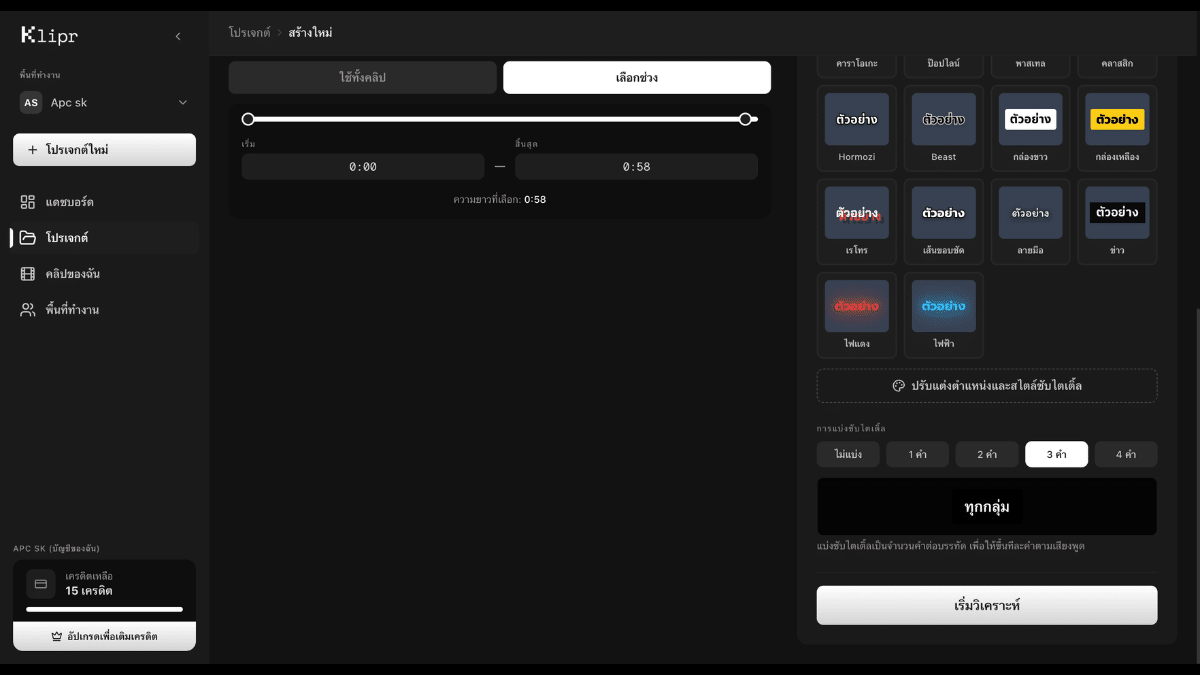Viewport: 1200px width, 675px height.
Task: Collapse the sidebar with the chevron arrow
Action: (178, 36)
